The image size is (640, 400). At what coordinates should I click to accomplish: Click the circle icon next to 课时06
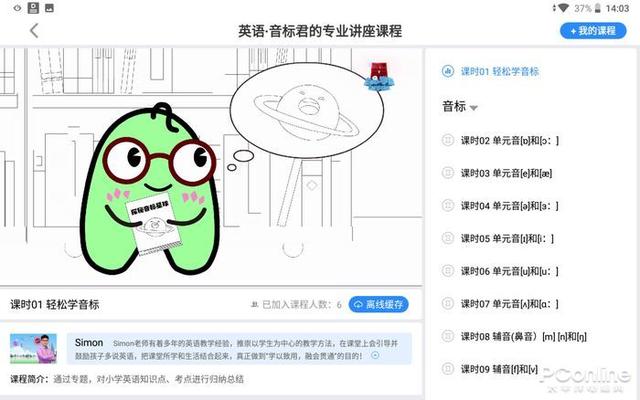(448, 271)
